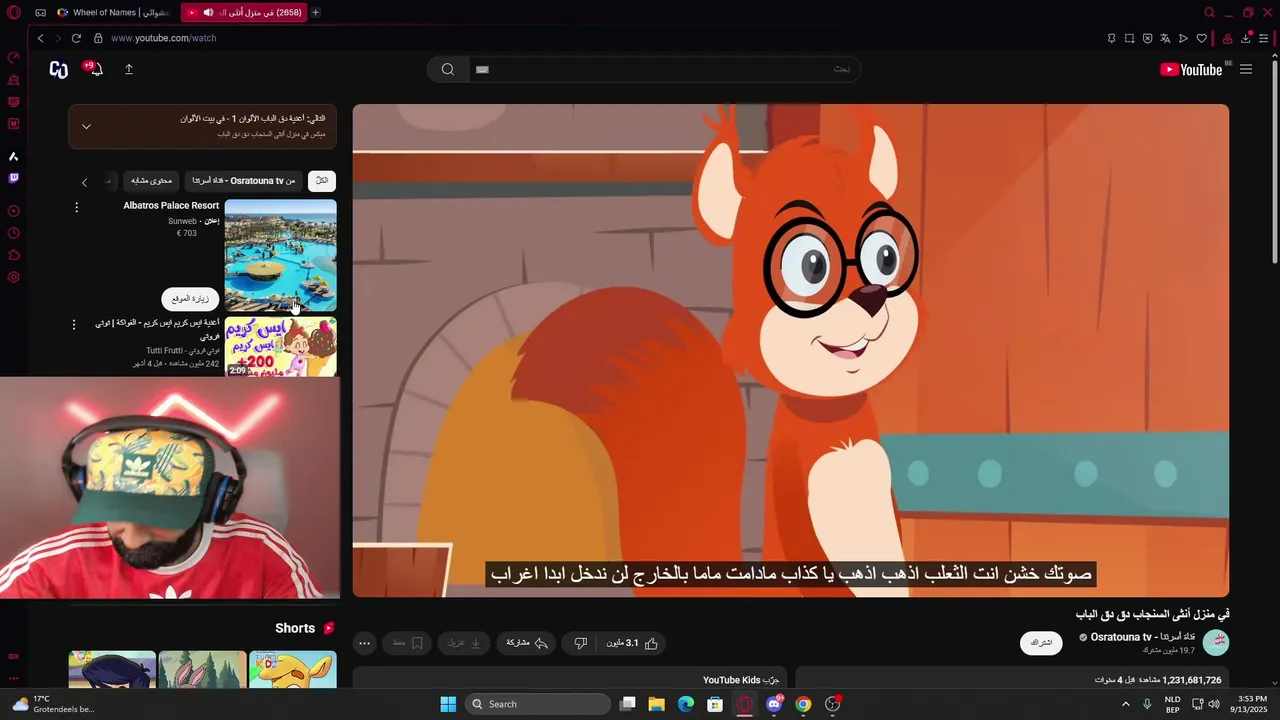
Task: Open the history clock icon in the sidebar
Action: point(14,233)
